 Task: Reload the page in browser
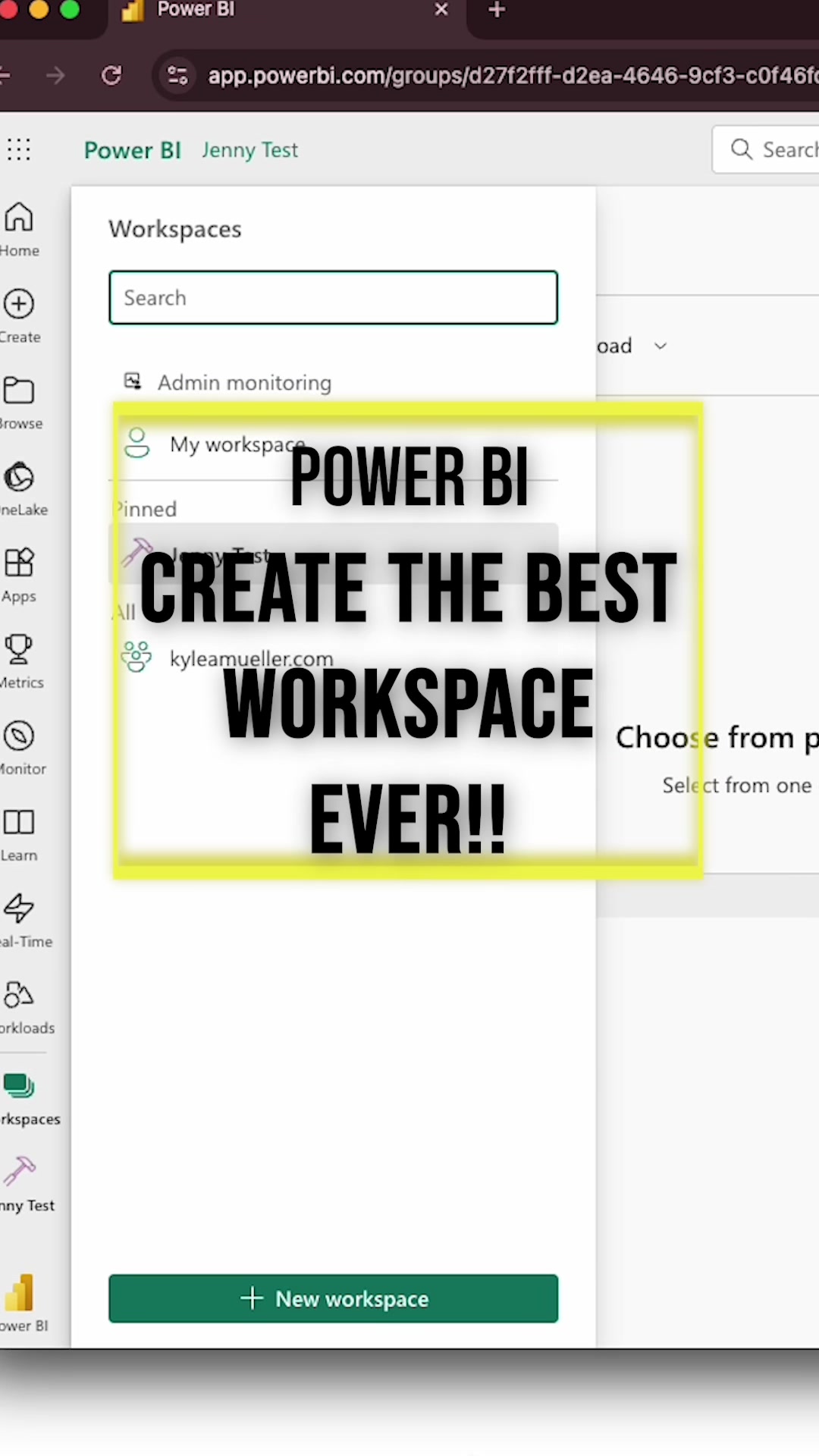[111, 75]
